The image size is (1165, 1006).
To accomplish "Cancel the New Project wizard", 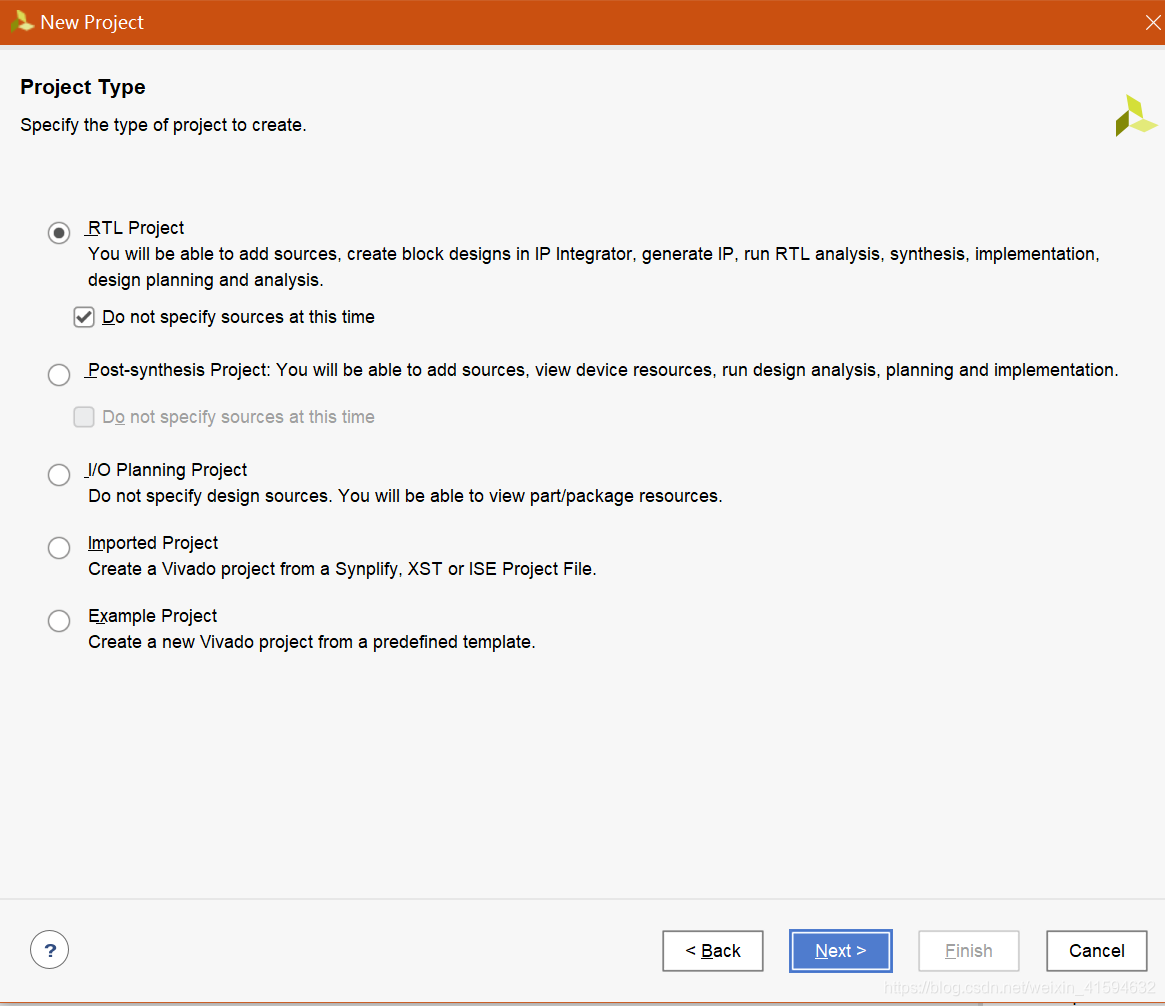I will click(1097, 950).
